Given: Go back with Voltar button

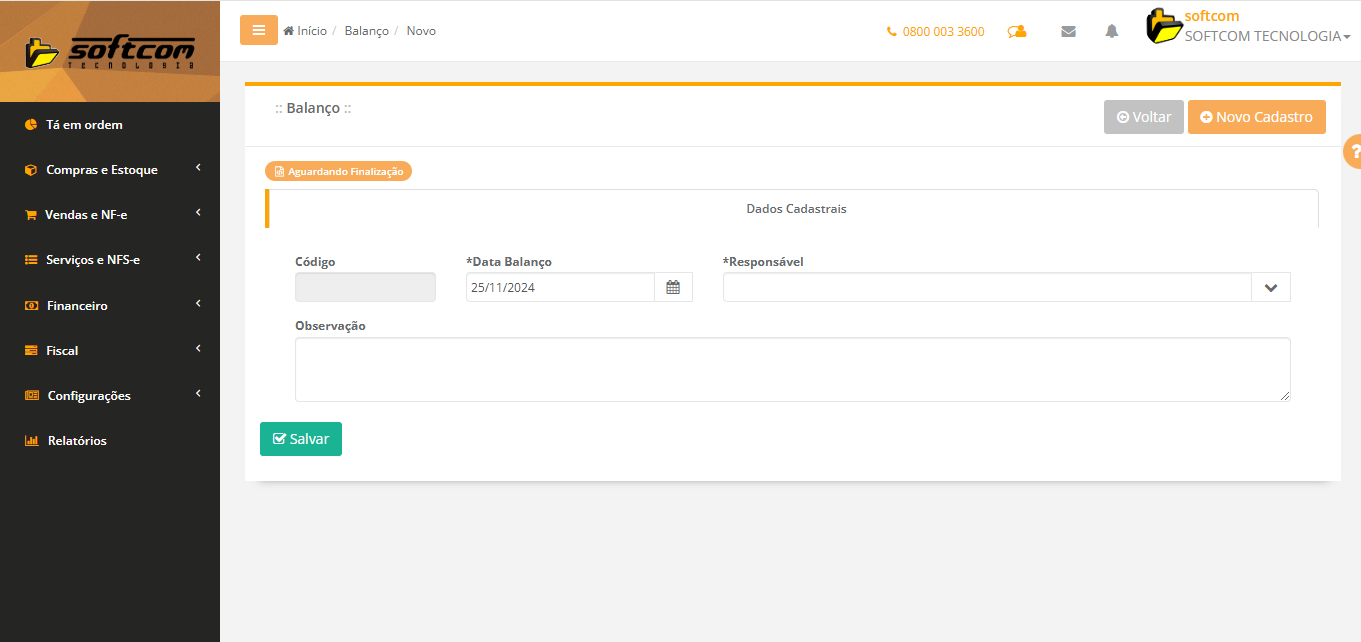Looking at the screenshot, I should (x=1143, y=117).
